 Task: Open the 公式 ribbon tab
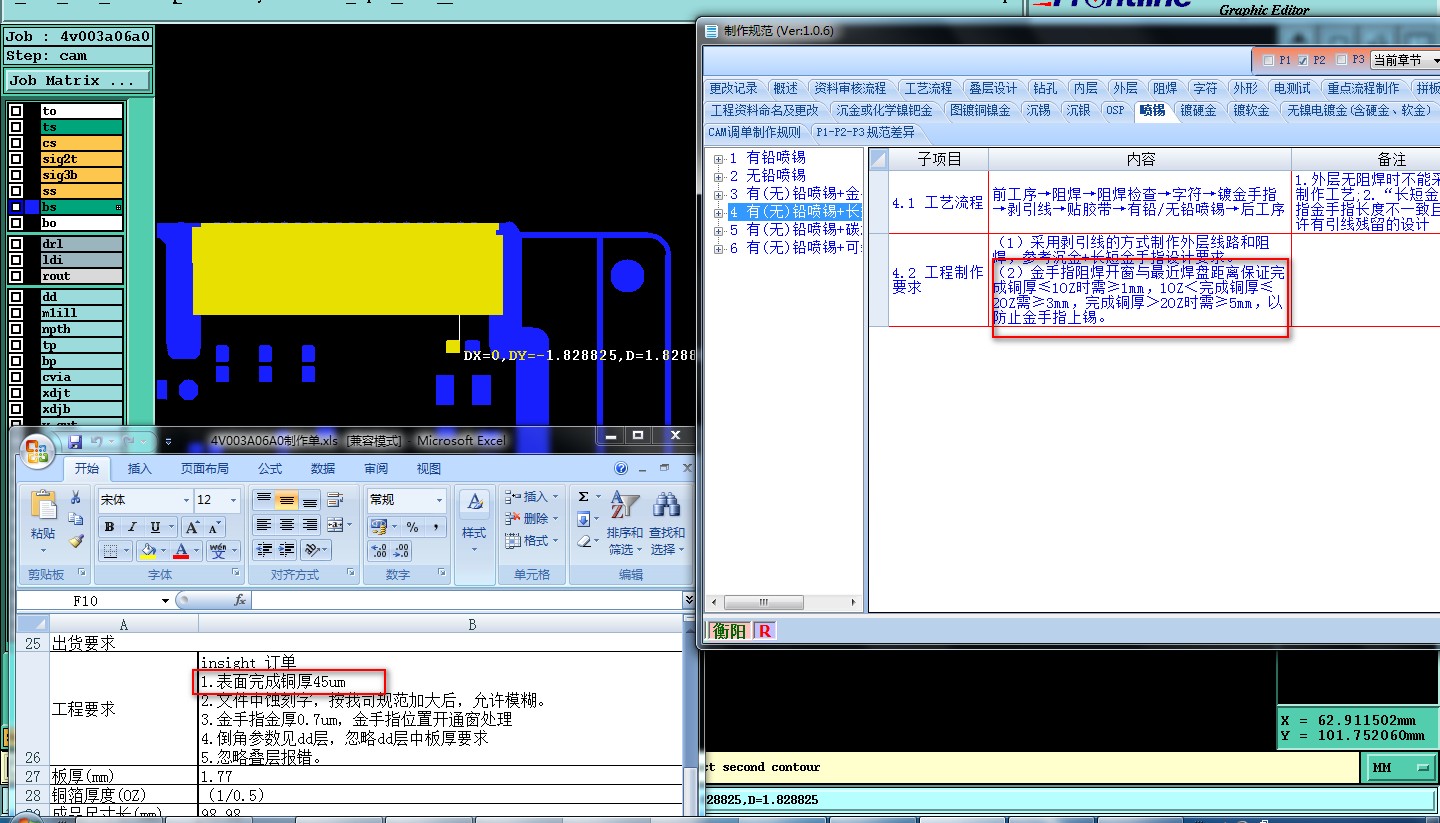(270, 469)
